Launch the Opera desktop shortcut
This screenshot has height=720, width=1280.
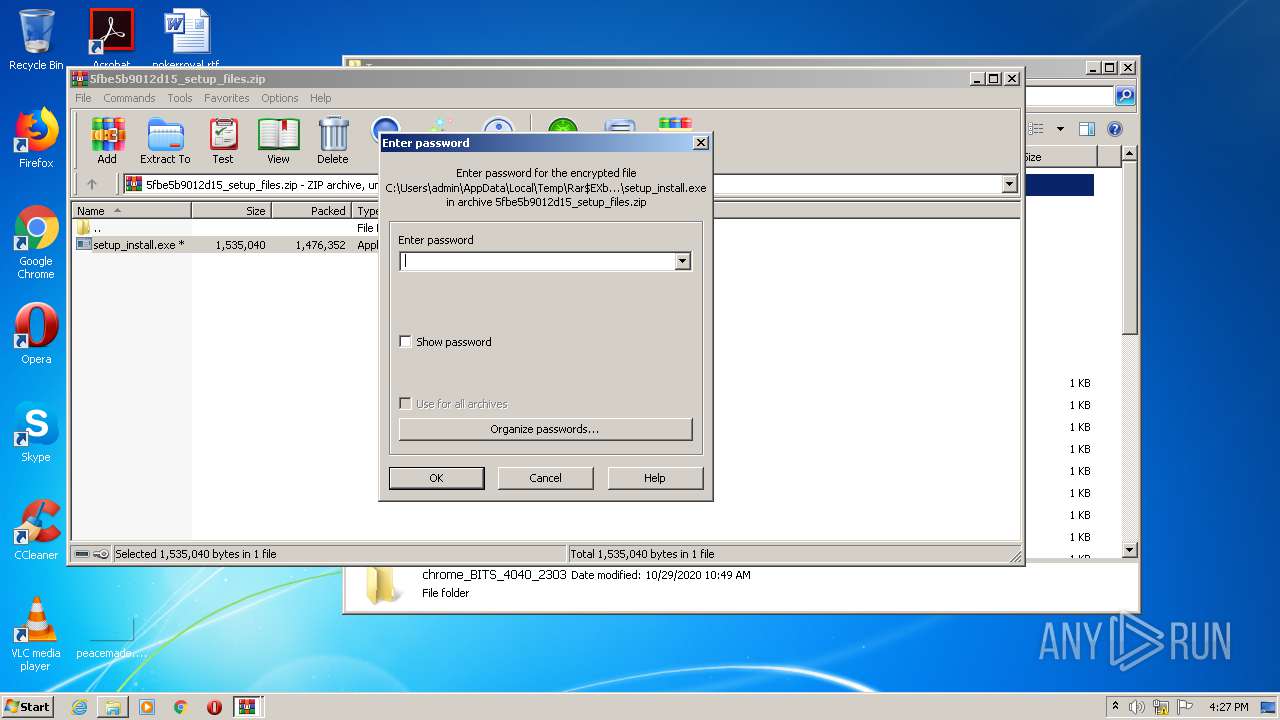click(x=36, y=334)
